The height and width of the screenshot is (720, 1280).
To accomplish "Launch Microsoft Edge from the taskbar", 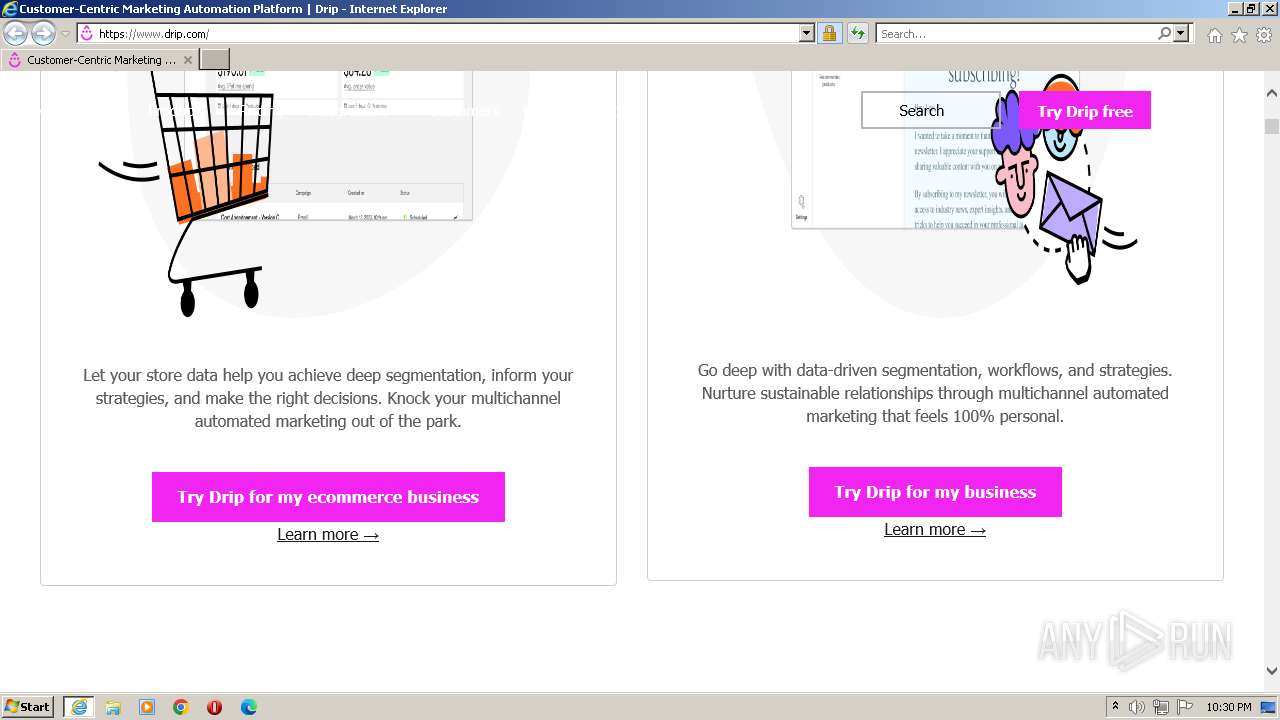I will click(x=249, y=707).
